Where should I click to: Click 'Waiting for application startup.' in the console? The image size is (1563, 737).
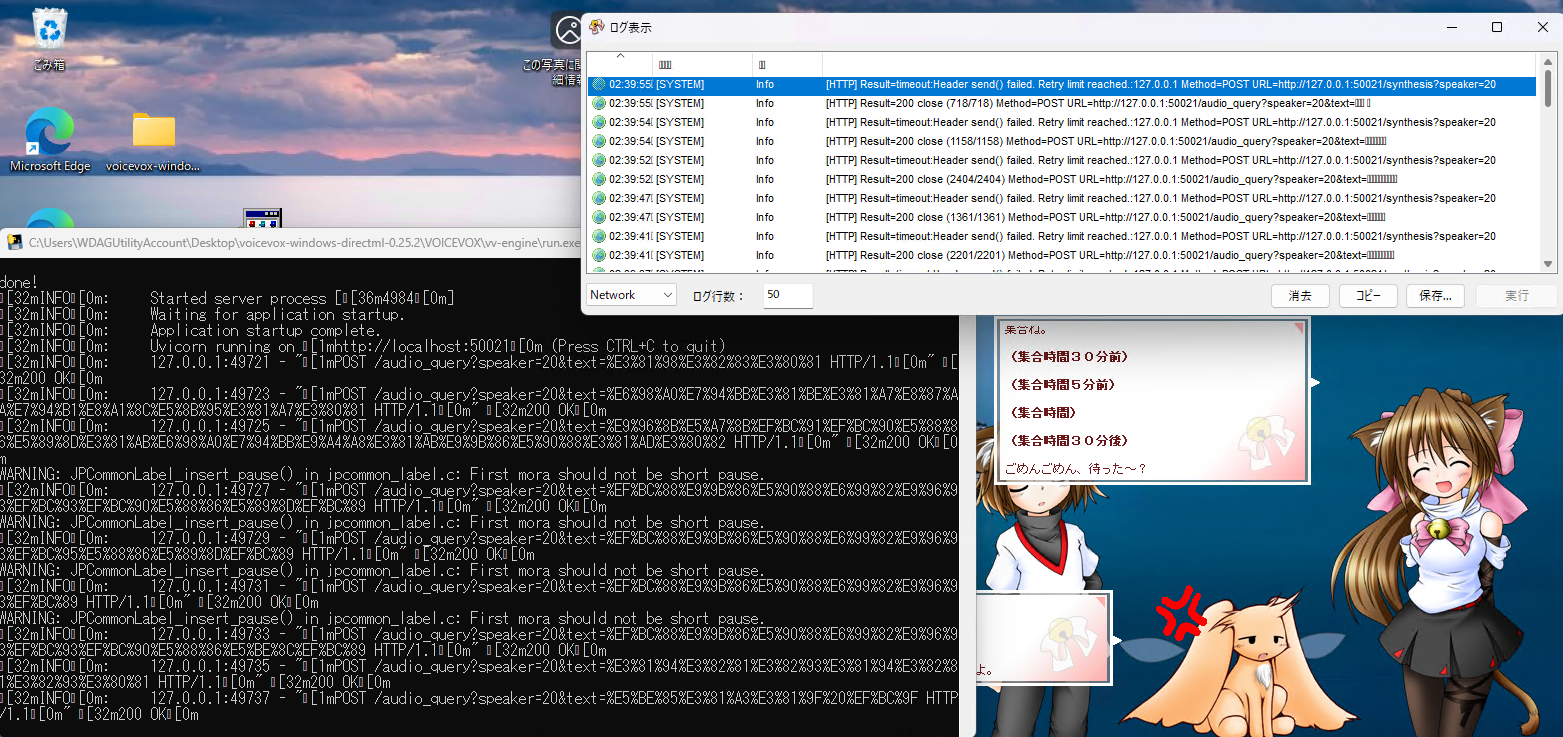[277, 314]
